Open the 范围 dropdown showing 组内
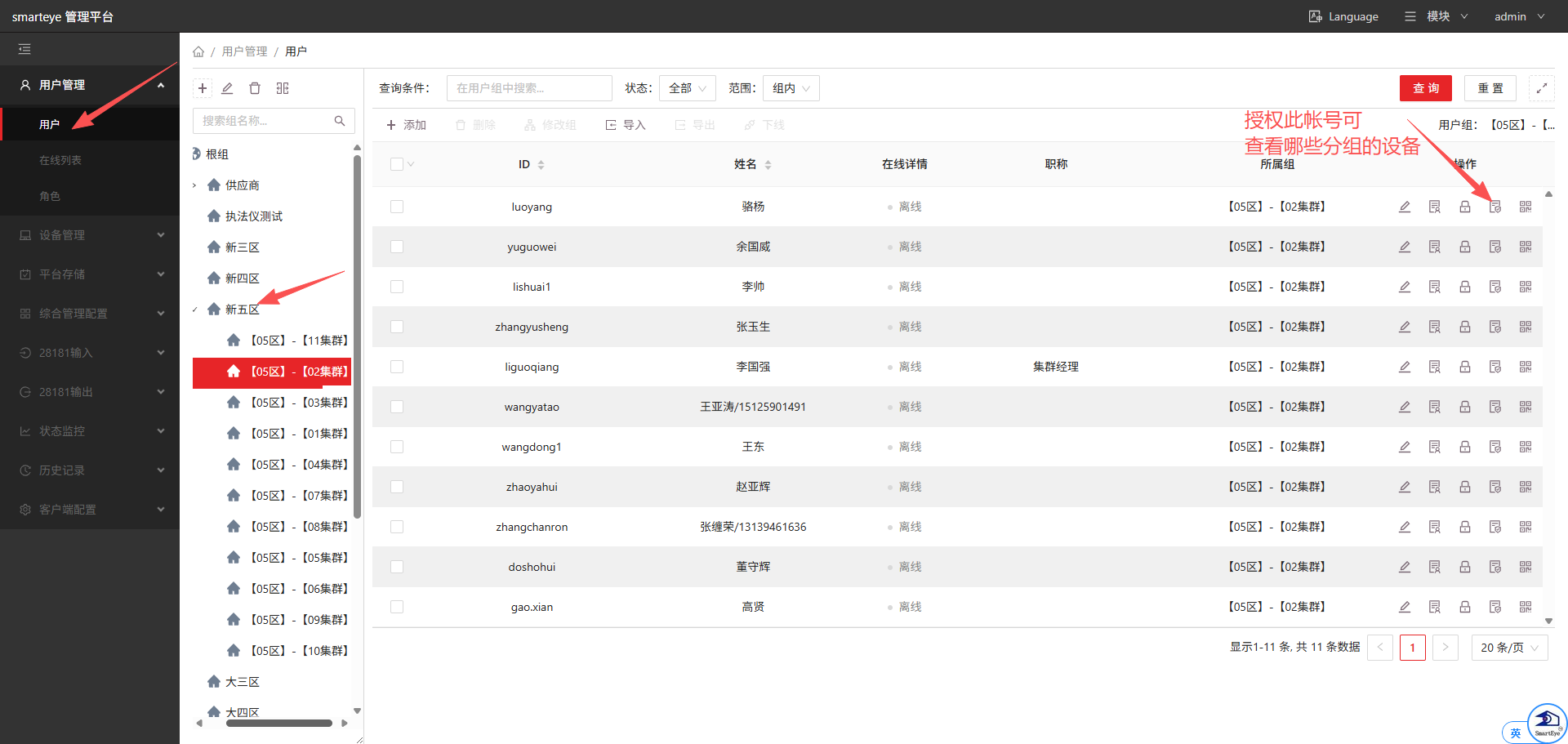The image size is (1568, 744). (x=791, y=88)
